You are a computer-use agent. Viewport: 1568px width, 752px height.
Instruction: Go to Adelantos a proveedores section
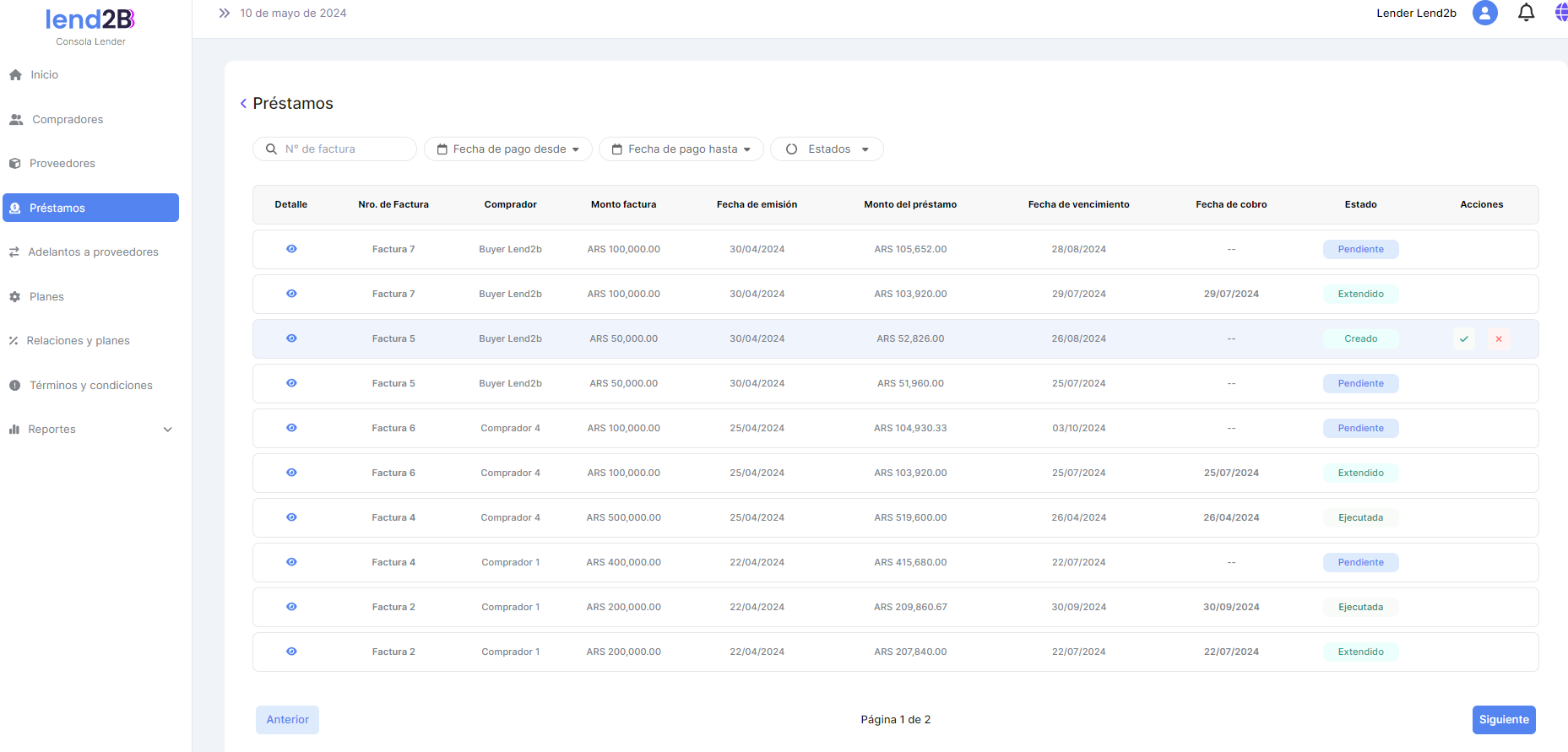tap(93, 252)
